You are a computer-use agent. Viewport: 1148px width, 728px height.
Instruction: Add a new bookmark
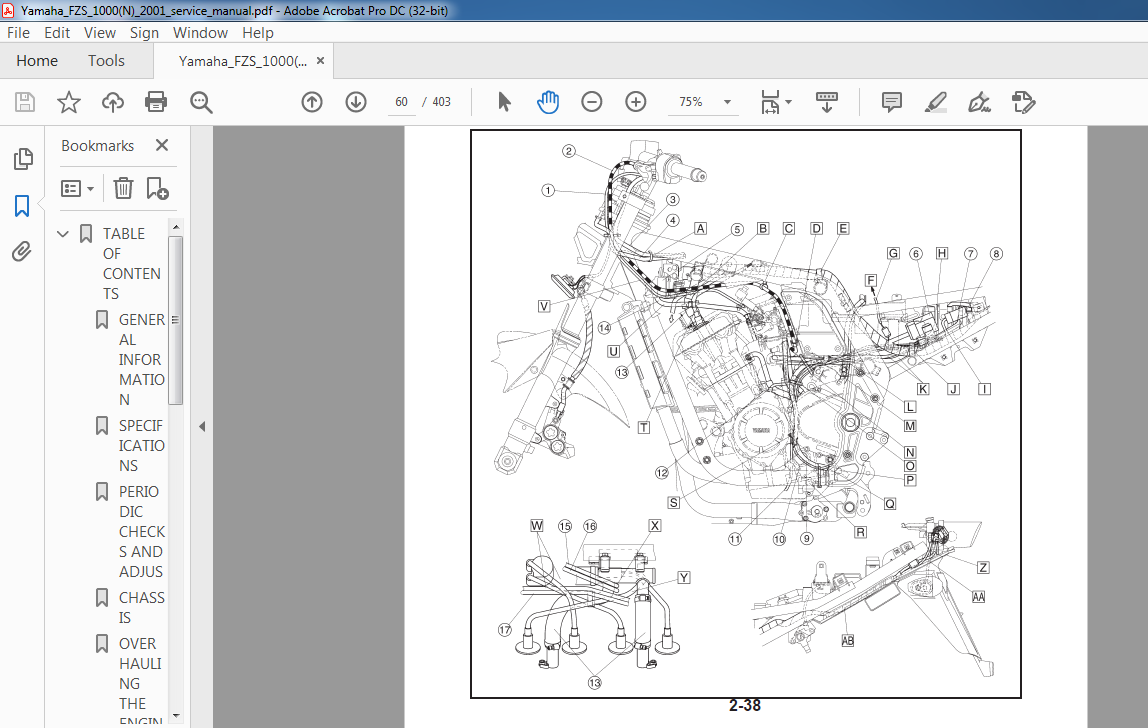coord(157,189)
